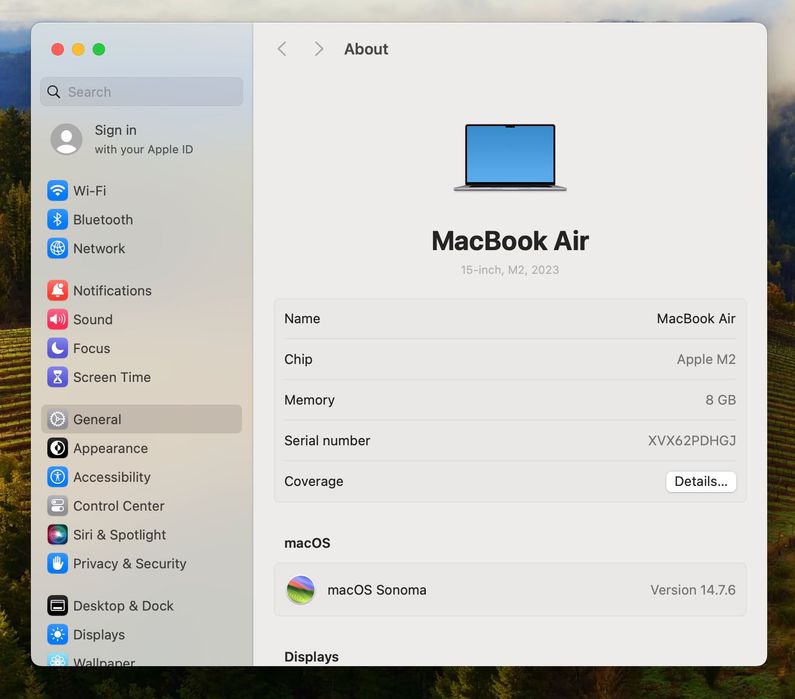795x699 pixels.
Task: Click the Apple ID avatar icon
Action: [66, 139]
